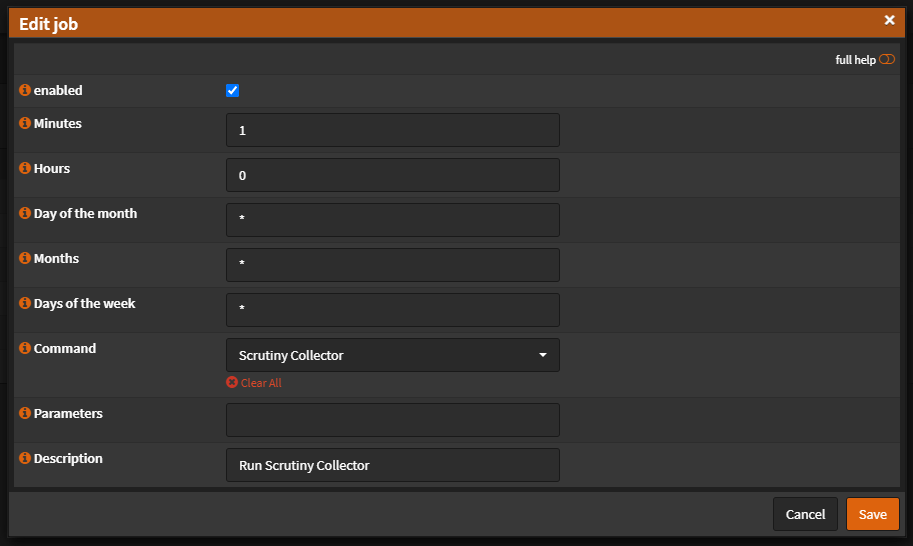
Task: Focus the Minutes input field
Action: [x=392, y=130]
